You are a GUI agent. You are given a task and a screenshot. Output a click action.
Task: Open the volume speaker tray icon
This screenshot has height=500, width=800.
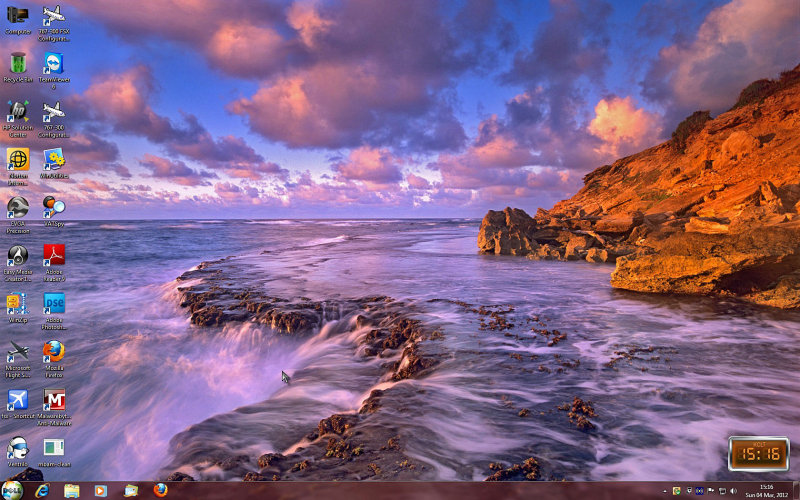coord(733,491)
